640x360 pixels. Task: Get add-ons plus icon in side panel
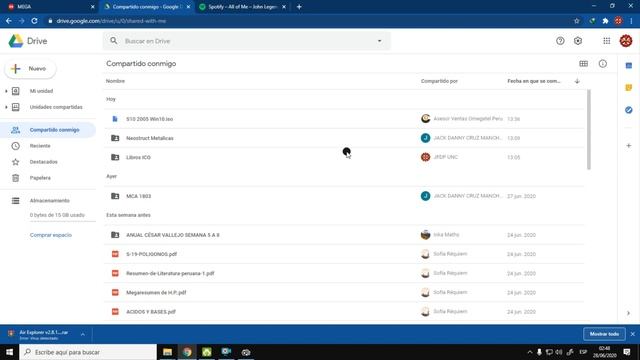tap(629, 146)
